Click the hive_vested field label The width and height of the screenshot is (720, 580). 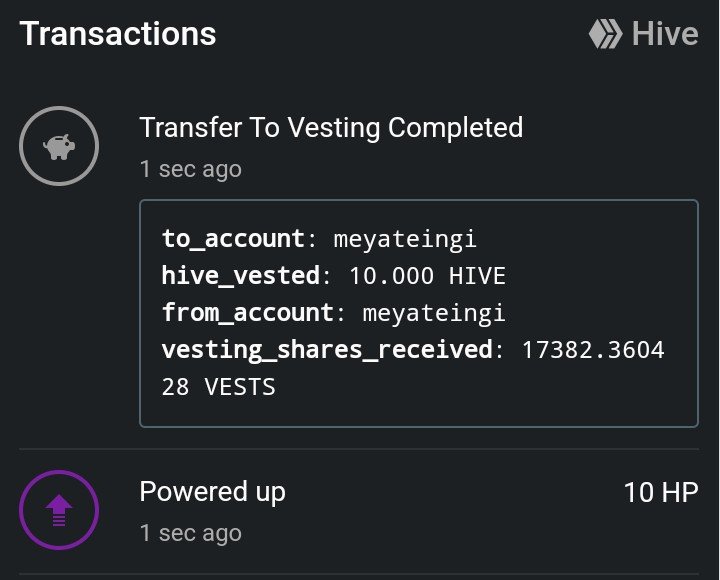pyautogui.click(x=241, y=276)
